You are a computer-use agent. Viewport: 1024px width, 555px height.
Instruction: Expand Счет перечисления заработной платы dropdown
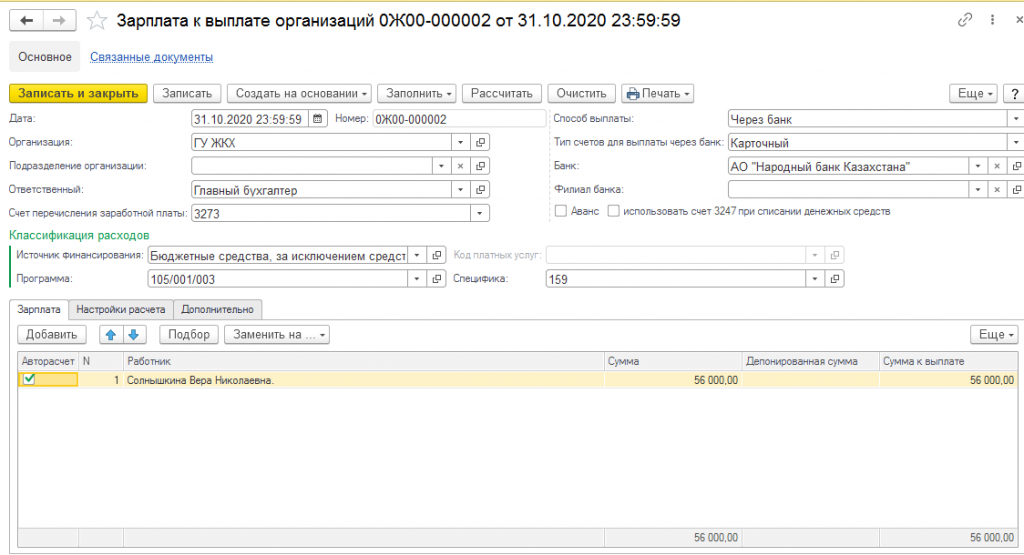[x=480, y=213]
